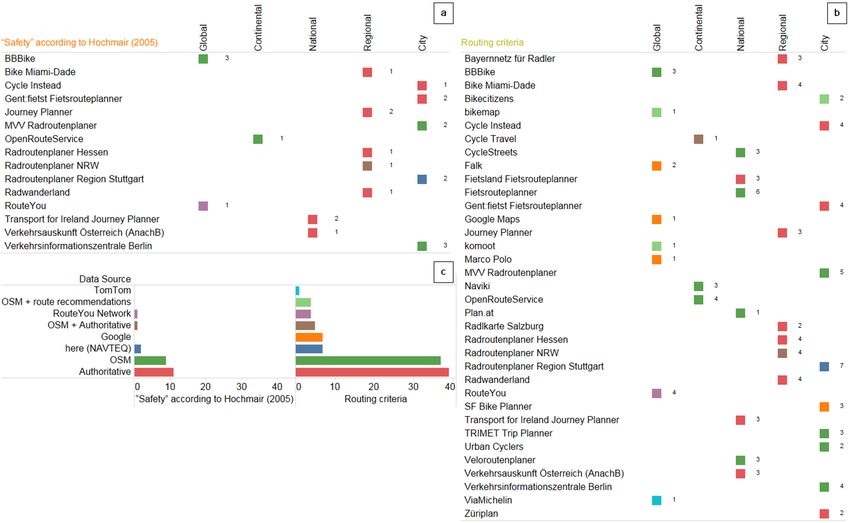Screen dimensions: 850x523
Task: Click the "Plan.at" row label
Action: click(479, 313)
